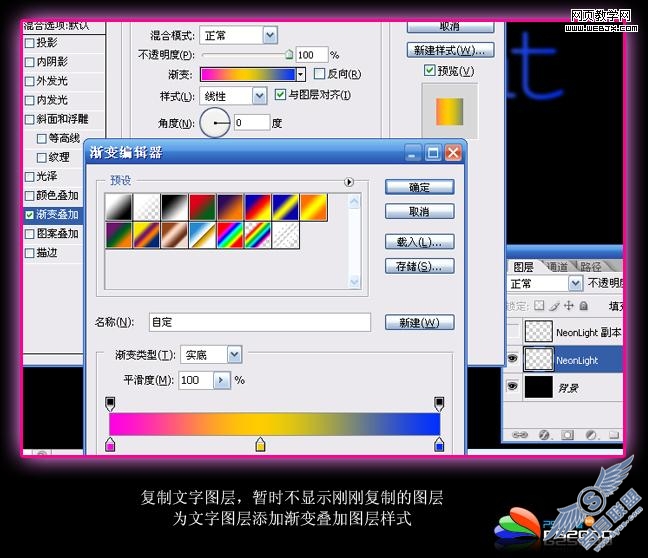The height and width of the screenshot is (558, 648).
Task: Pick the transparent rainbow gradient preset
Action: [258, 235]
